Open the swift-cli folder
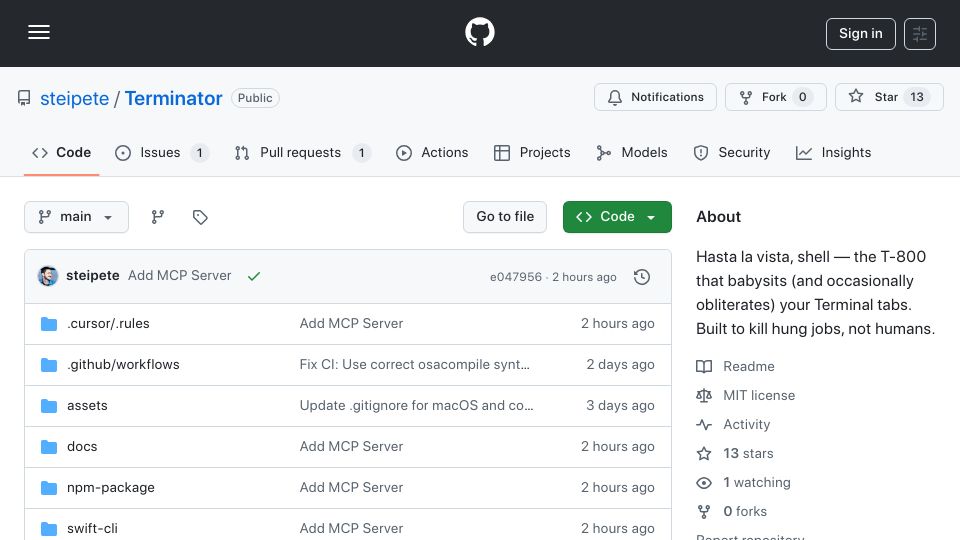The height and width of the screenshot is (540, 960). point(92,528)
